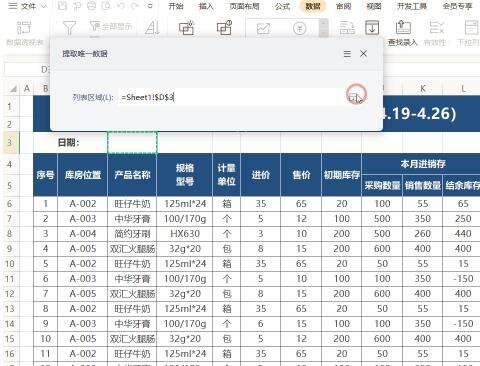Open the 开发工具 tab
The image size is (480, 366).
tap(412, 6)
